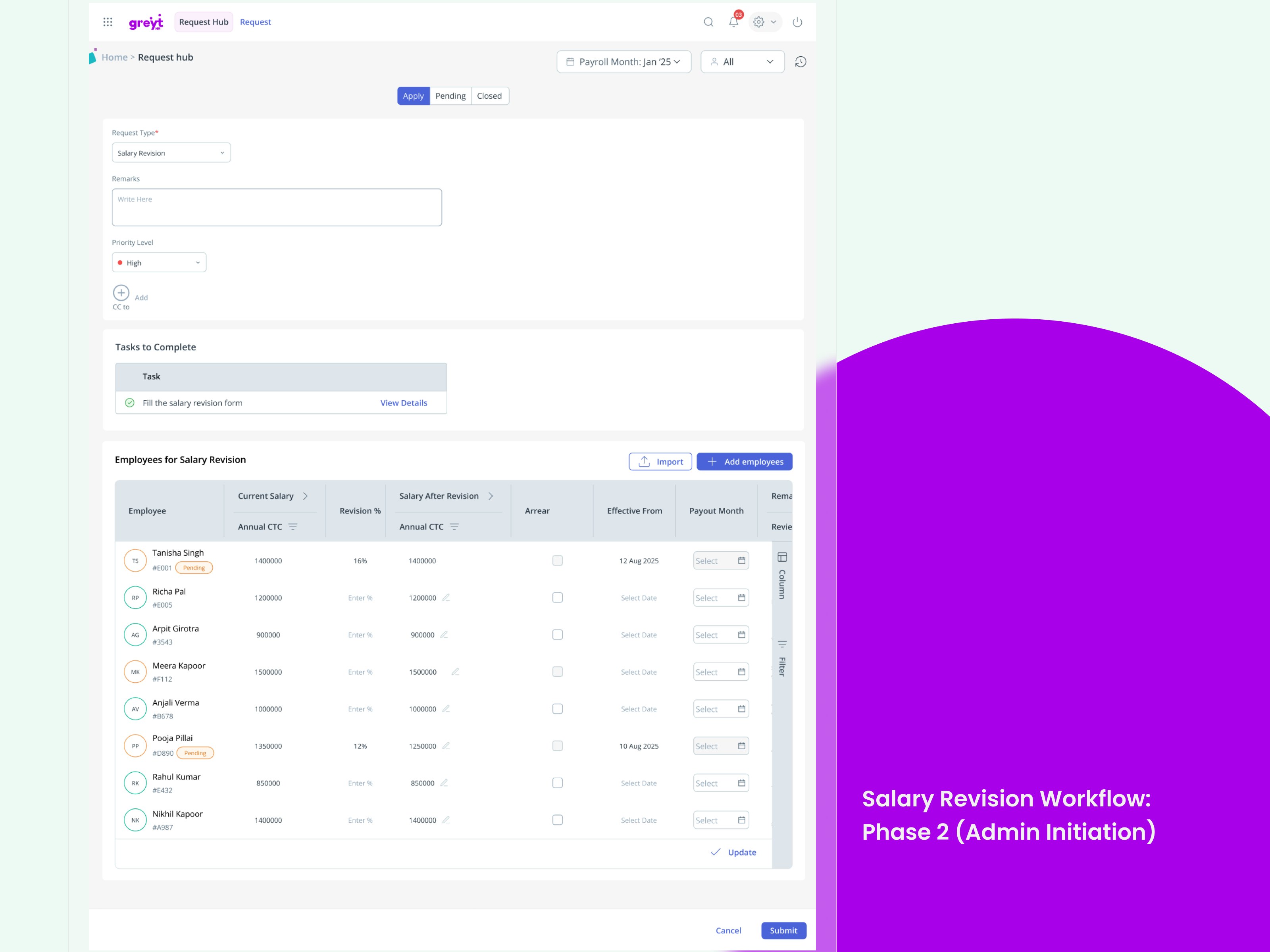
Task: Check Arrear box for Nikhil Kapoor
Action: 557,820
